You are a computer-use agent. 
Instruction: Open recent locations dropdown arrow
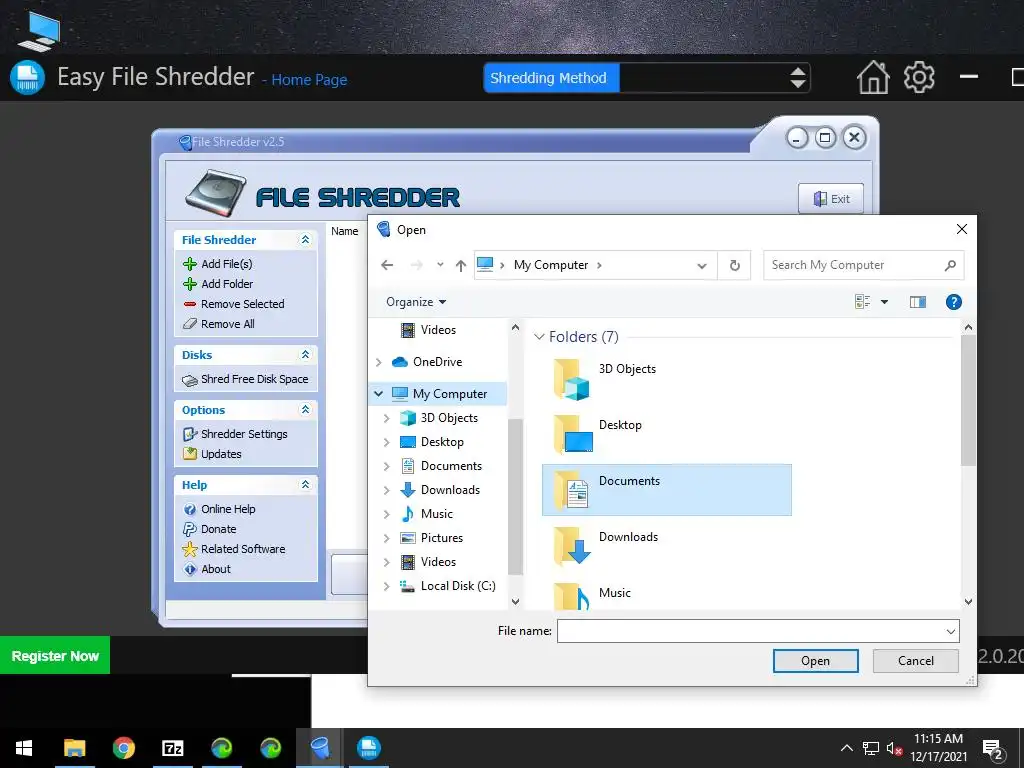coord(440,265)
